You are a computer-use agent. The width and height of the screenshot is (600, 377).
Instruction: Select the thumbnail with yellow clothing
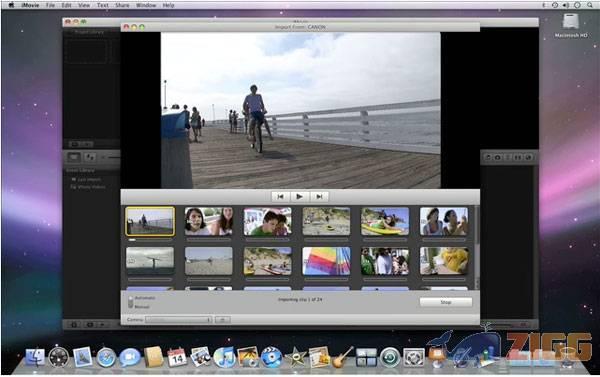[x=444, y=261]
